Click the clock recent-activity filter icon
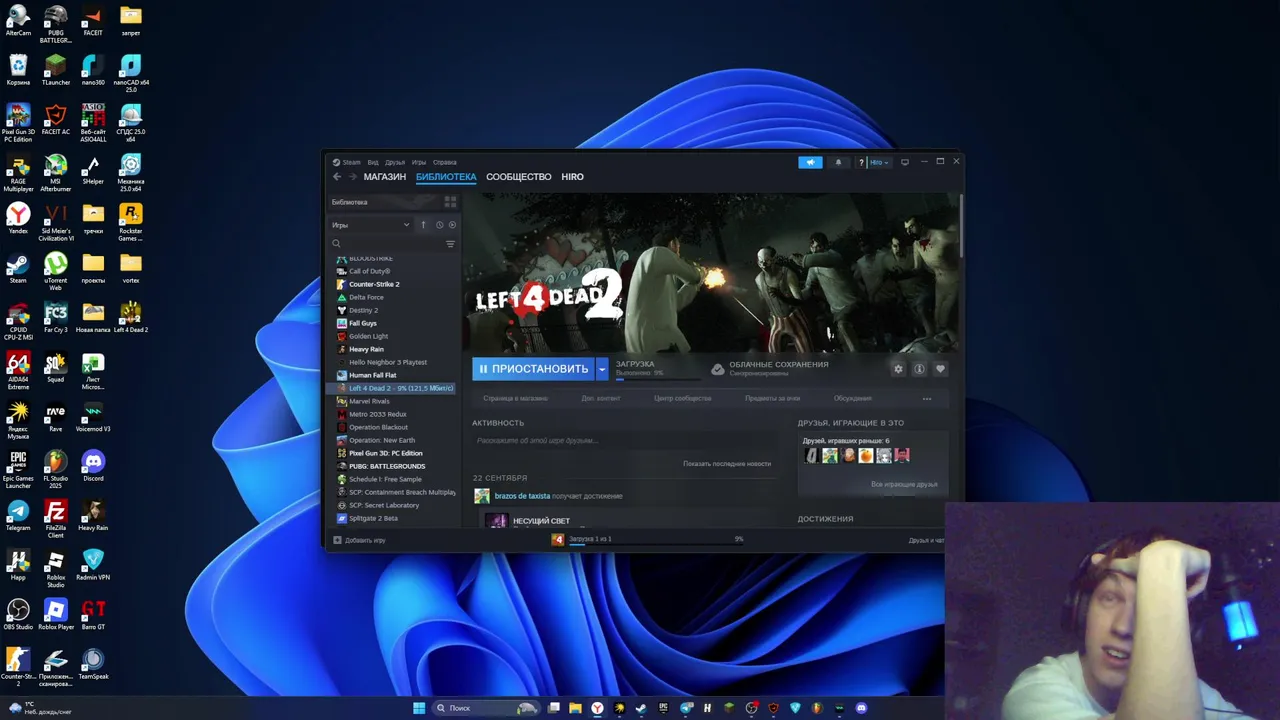The height and width of the screenshot is (720, 1280). (x=439, y=225)
